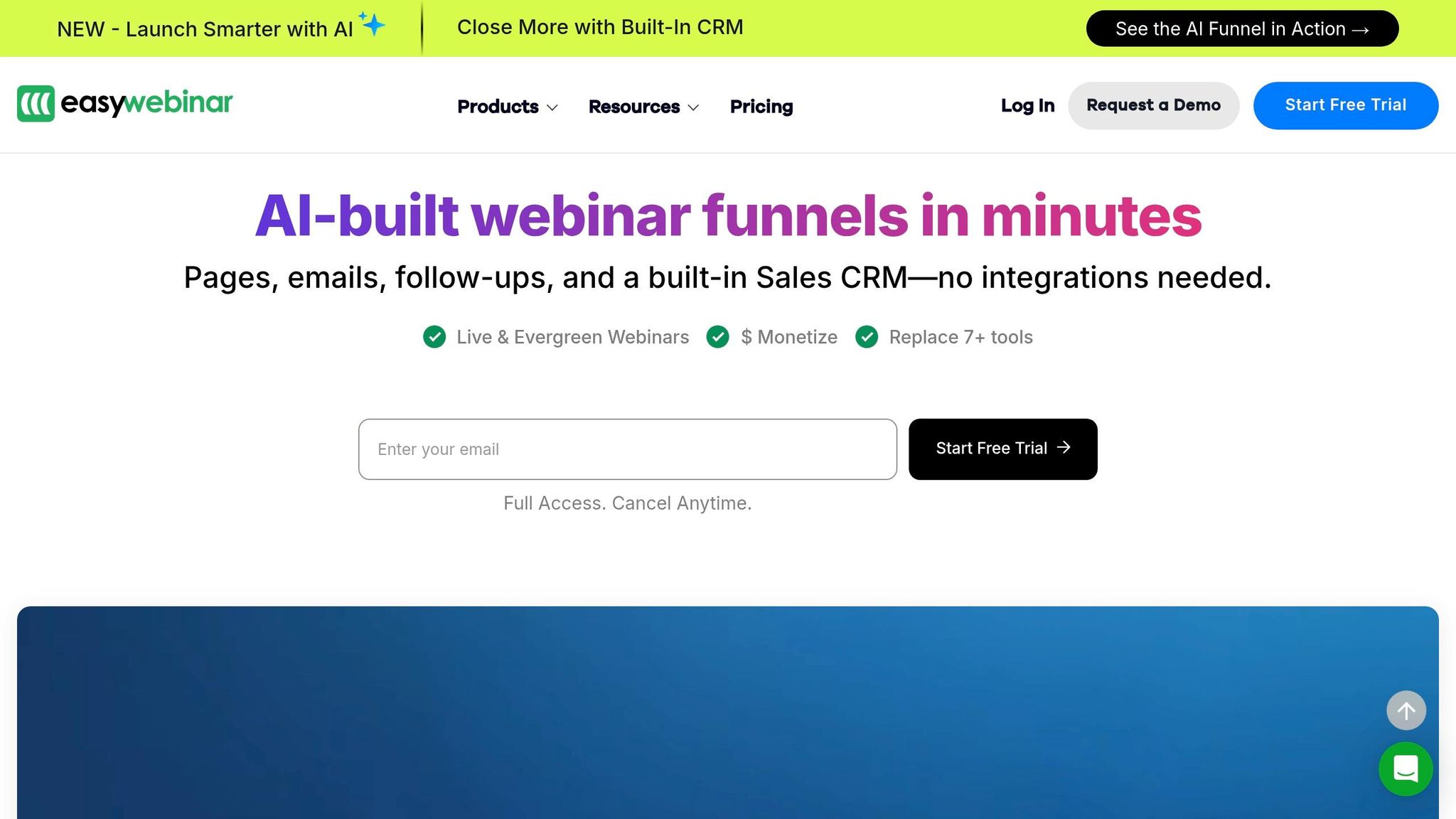Click the $ Monetize text
The image size is (1456, 819).
[789, 337]
